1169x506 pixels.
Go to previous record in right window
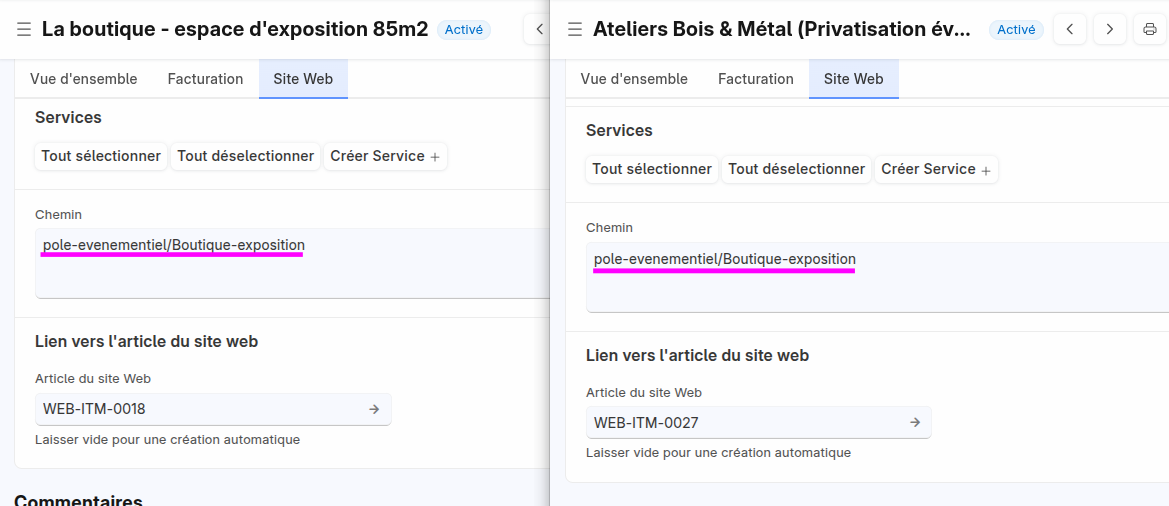1070,29
